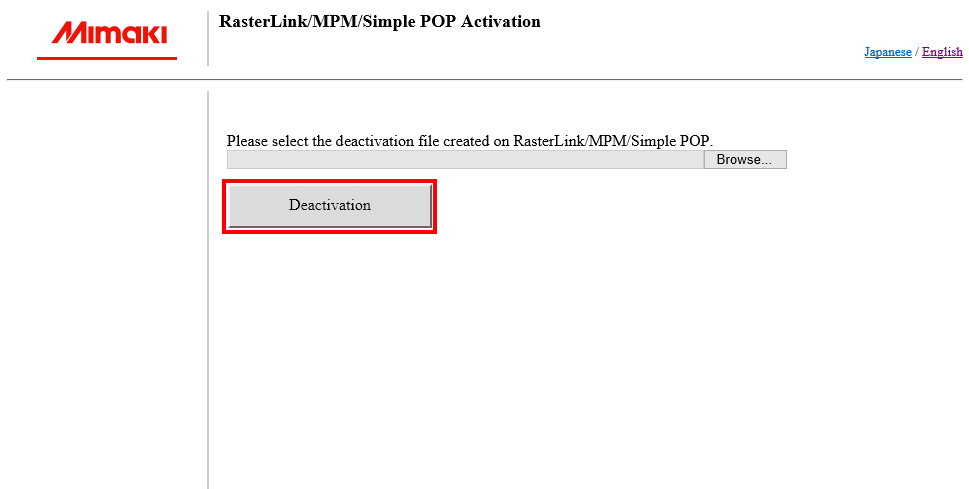Click the slash separator between language links
Screen dimensions: 969x489
(x=917, y=52)
